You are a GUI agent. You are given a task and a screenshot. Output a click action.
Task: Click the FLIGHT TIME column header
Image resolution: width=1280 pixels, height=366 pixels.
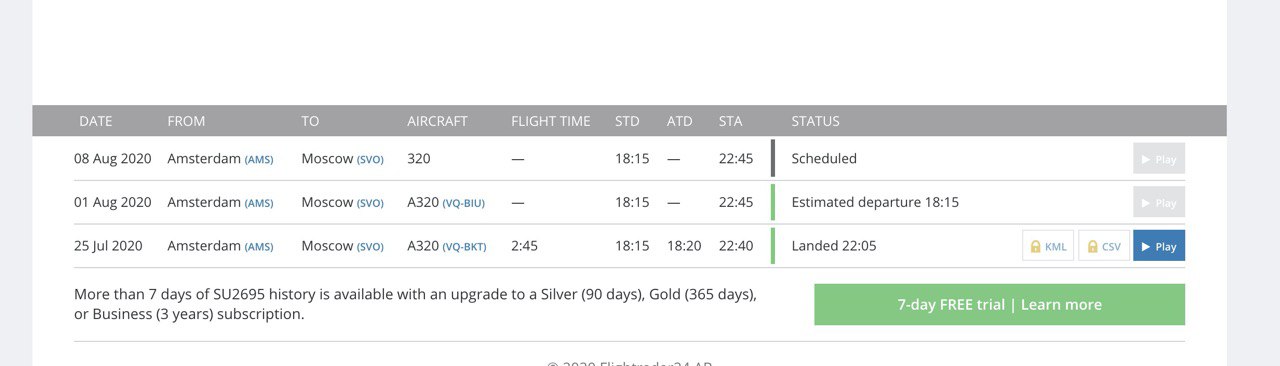[x=551, y=121]
